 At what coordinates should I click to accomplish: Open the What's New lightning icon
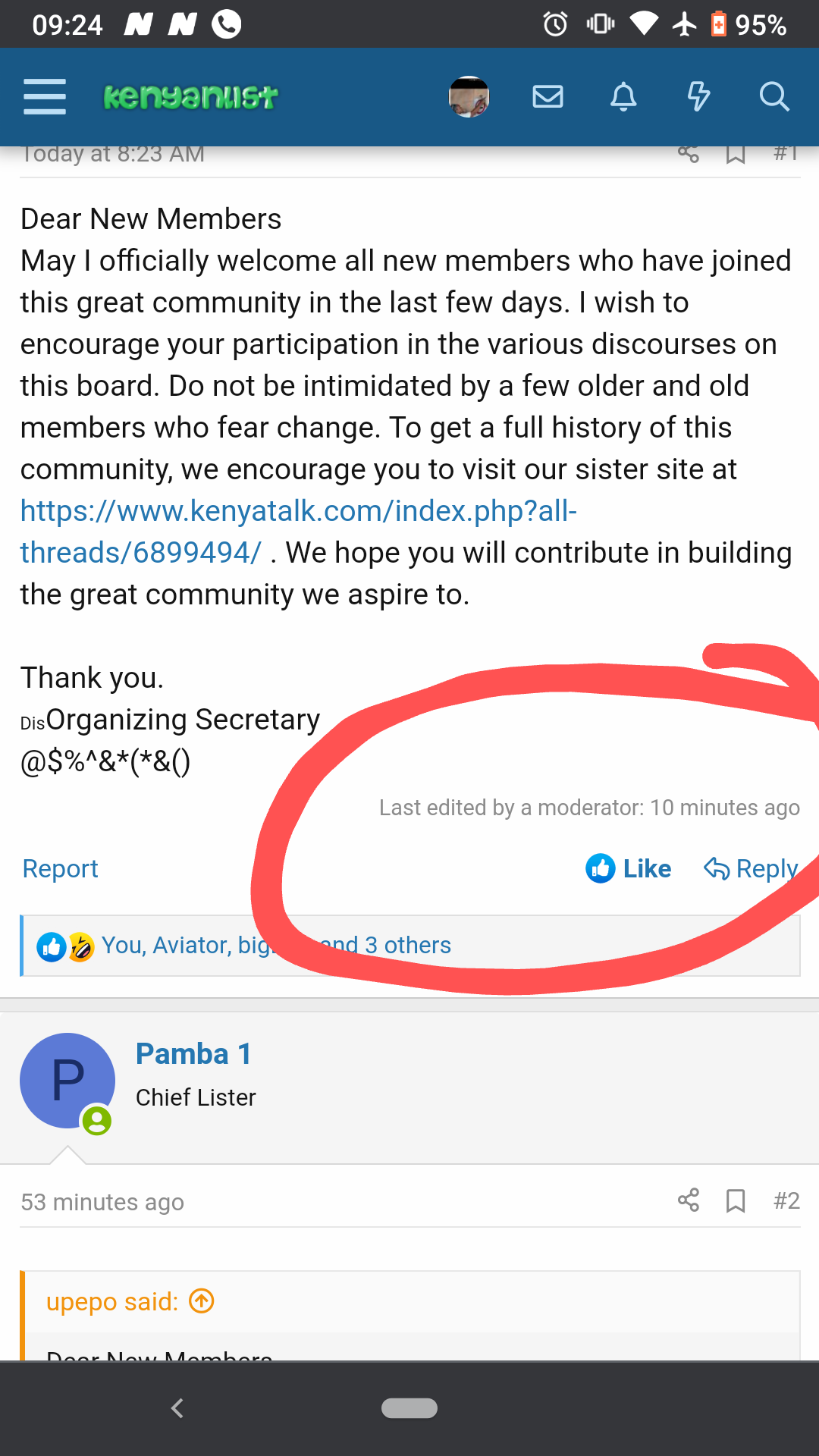(x=698, y=97)
